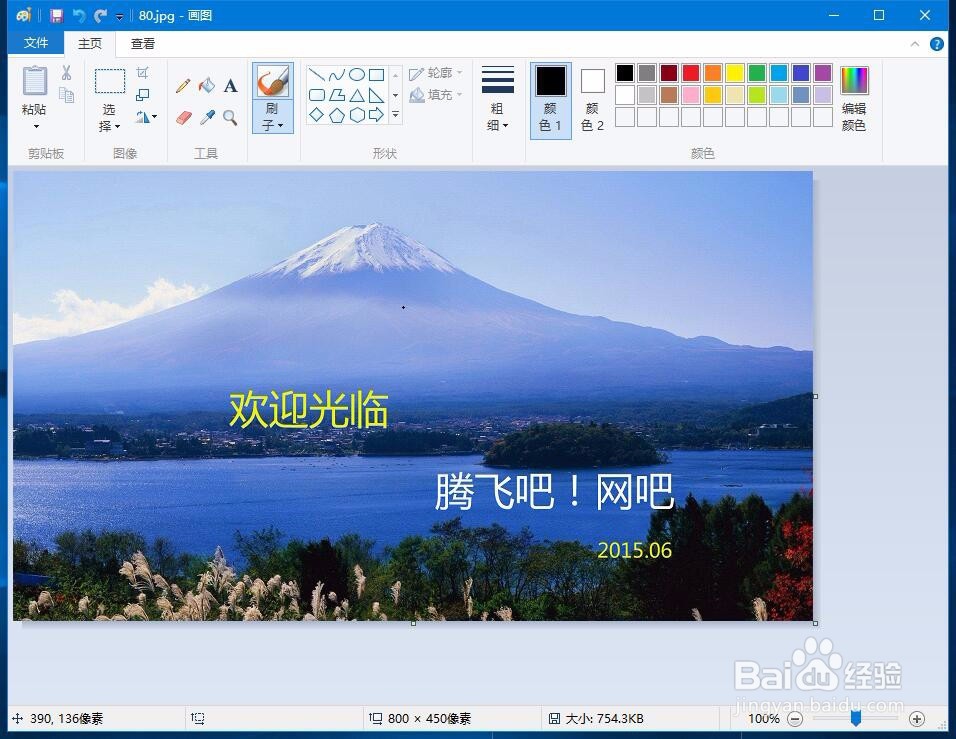Choose the rounded rectangle shape
The image size is (956, 739).
pyautogui.click(x=316, y=95)
